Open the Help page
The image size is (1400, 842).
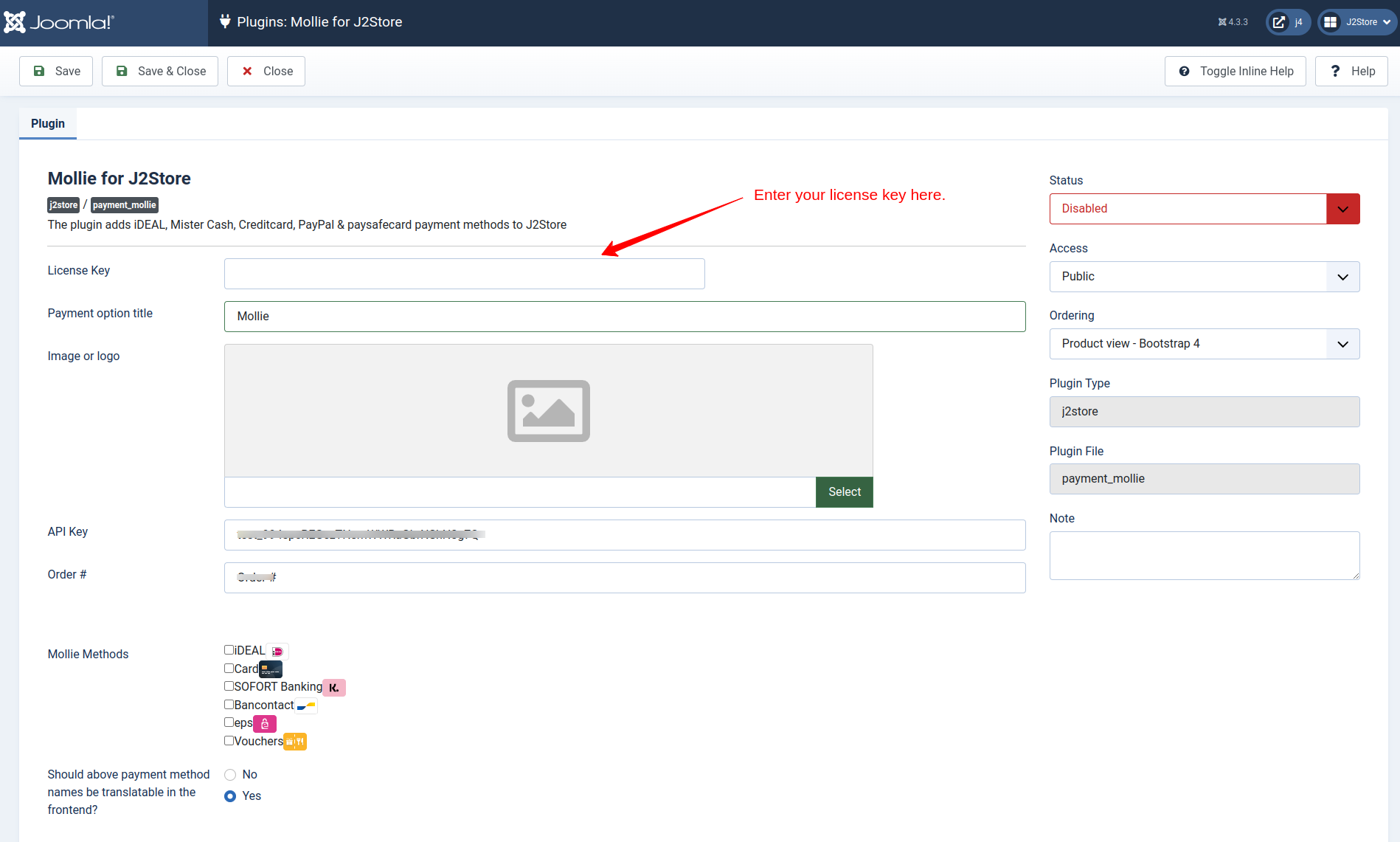click(x=1351, y=71)
